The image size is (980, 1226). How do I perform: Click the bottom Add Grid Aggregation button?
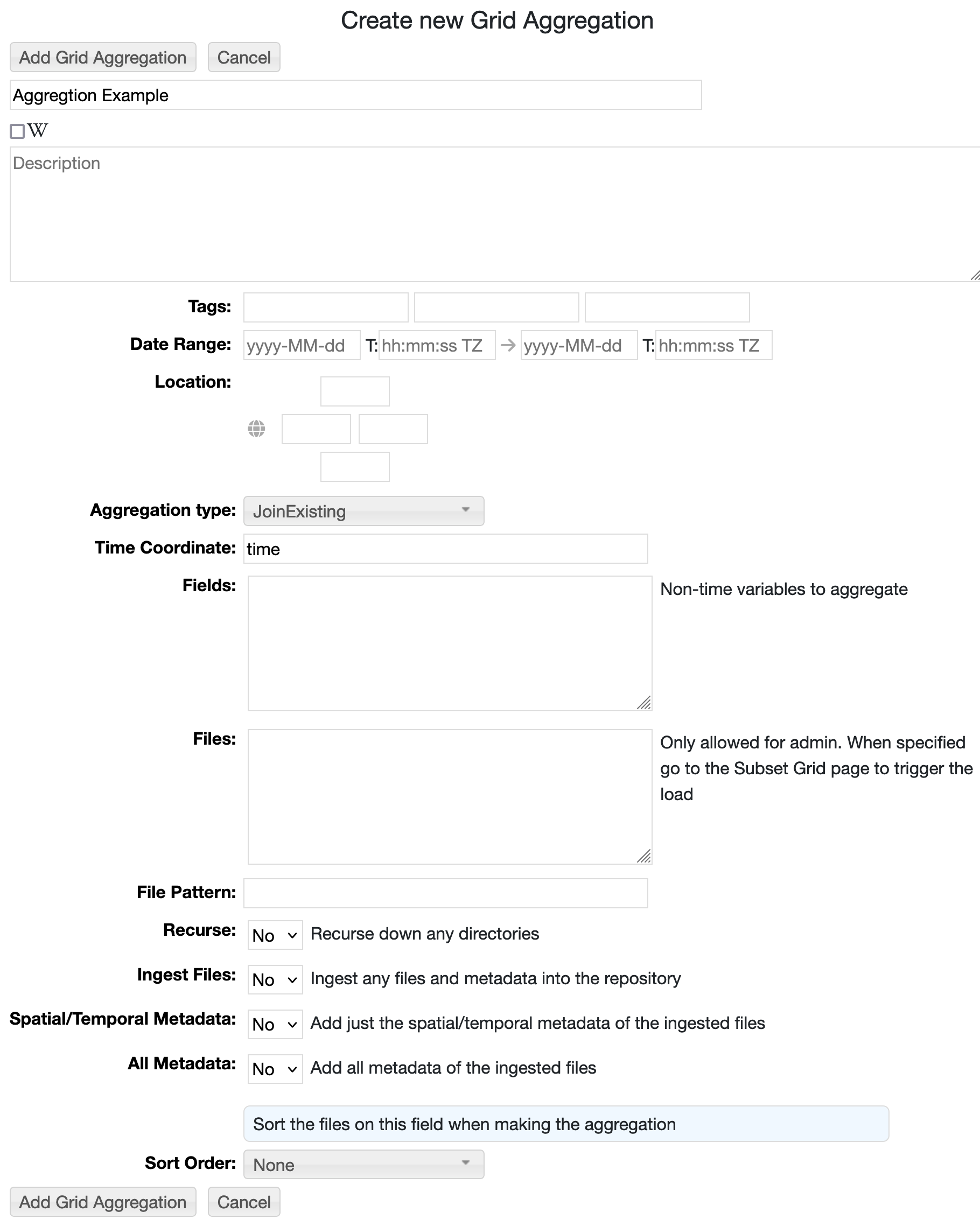tap(103, 1202)
